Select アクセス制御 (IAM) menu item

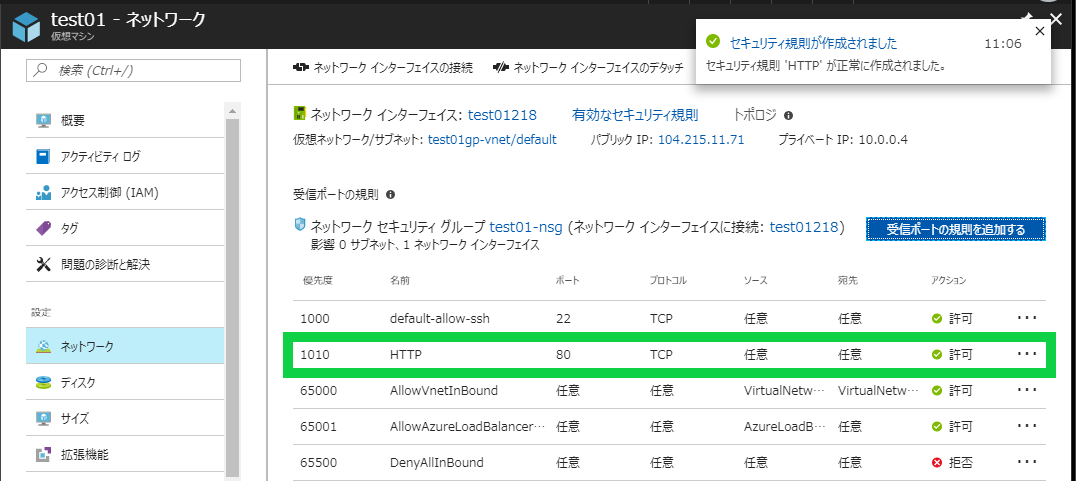(x=125, y=193)
